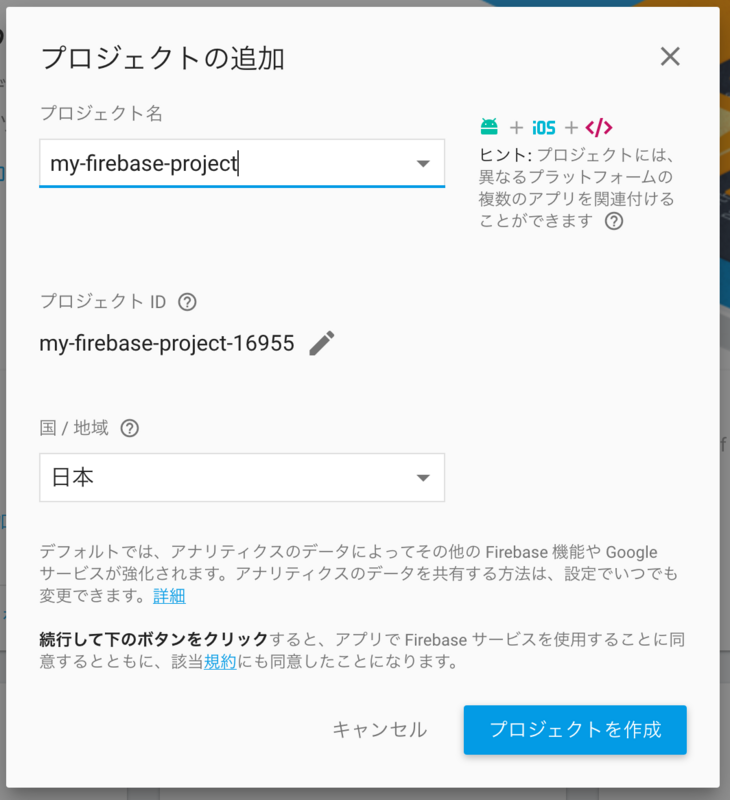This screenshot has width=730, height=800.
Task: Edit project ID with the pencil icon
Action: [x=322, y=343]
